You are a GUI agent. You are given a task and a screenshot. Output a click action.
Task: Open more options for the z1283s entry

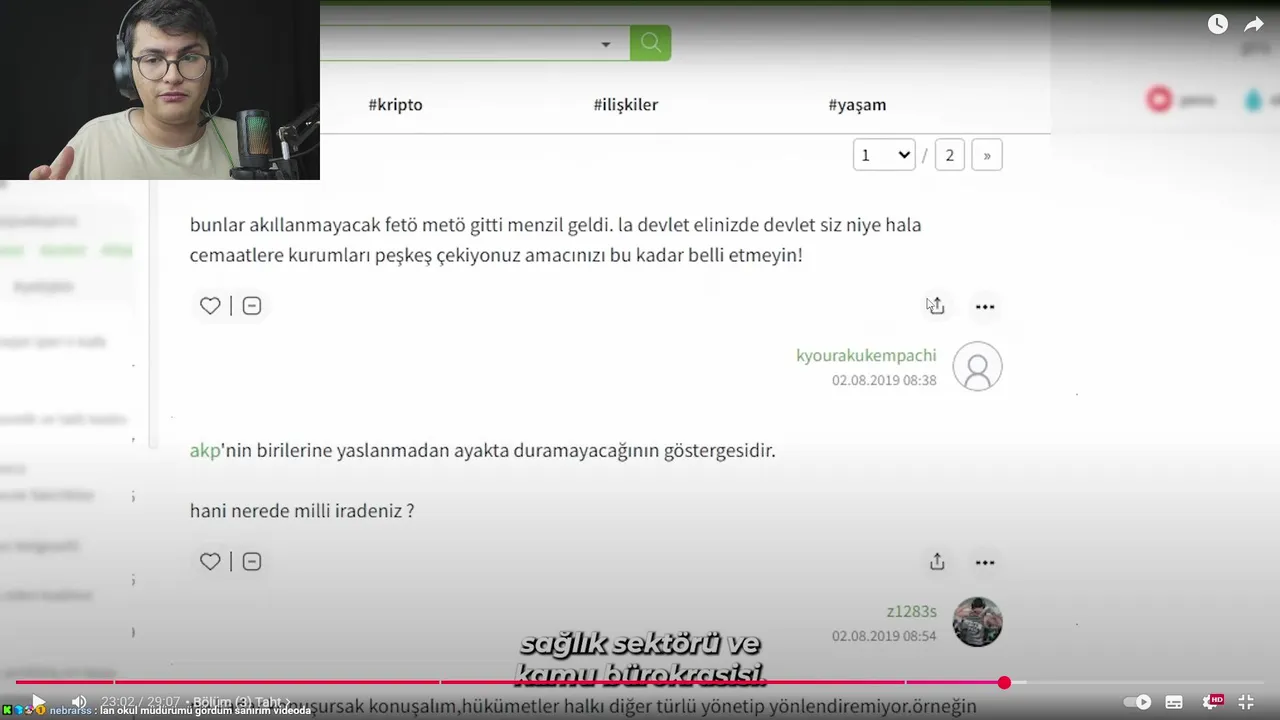click(985, 563)
